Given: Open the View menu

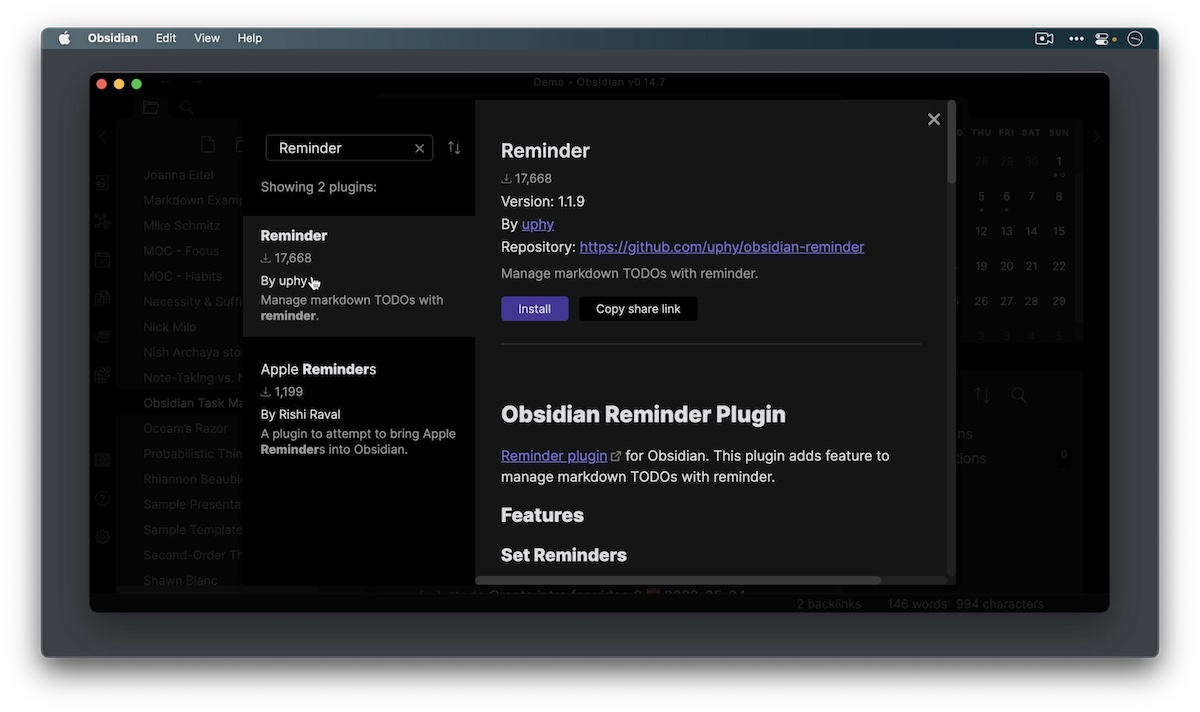Looking at the screenshot, I should (207, 38).
